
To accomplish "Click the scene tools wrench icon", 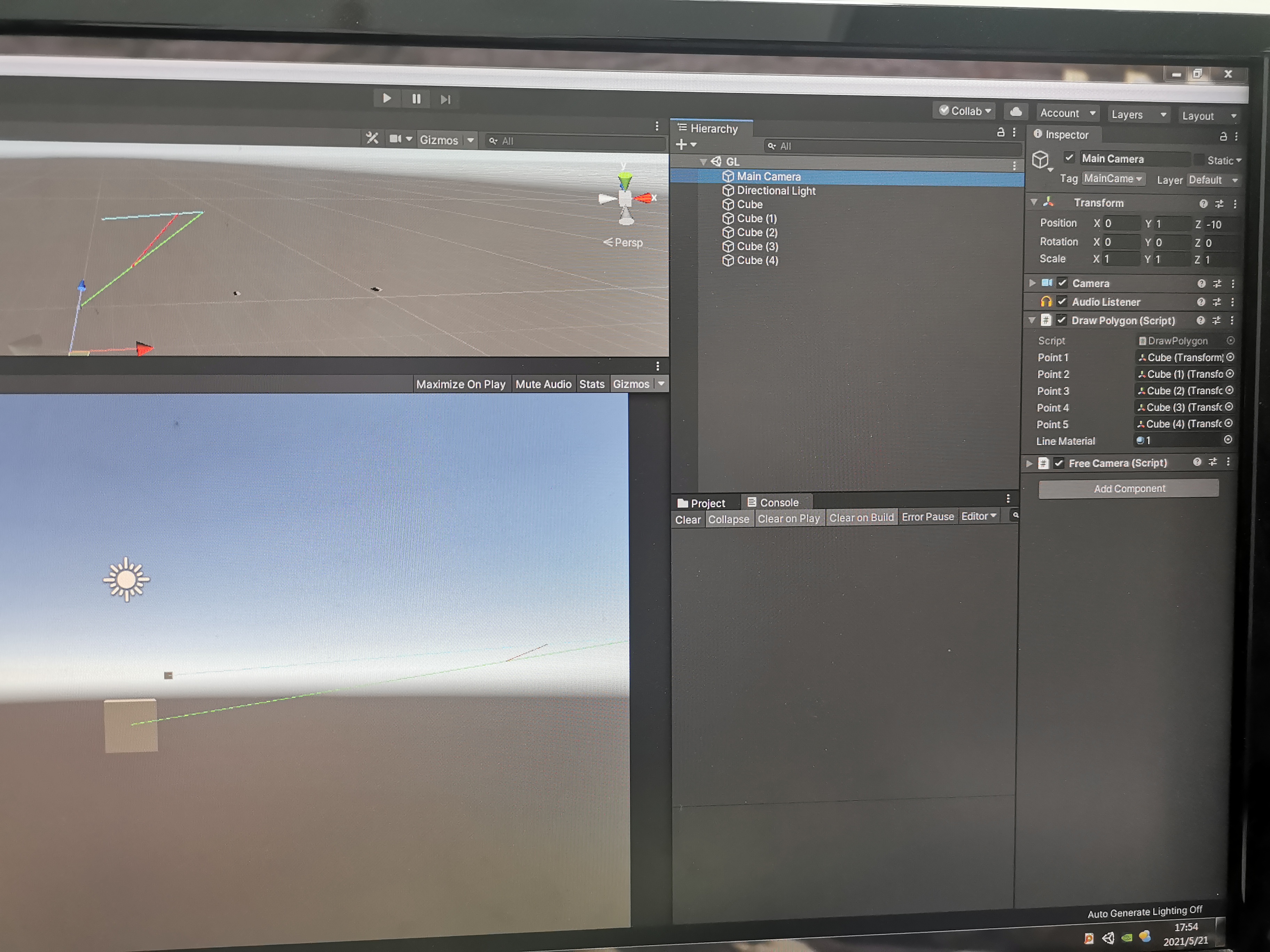I will (x=372, y=138).
